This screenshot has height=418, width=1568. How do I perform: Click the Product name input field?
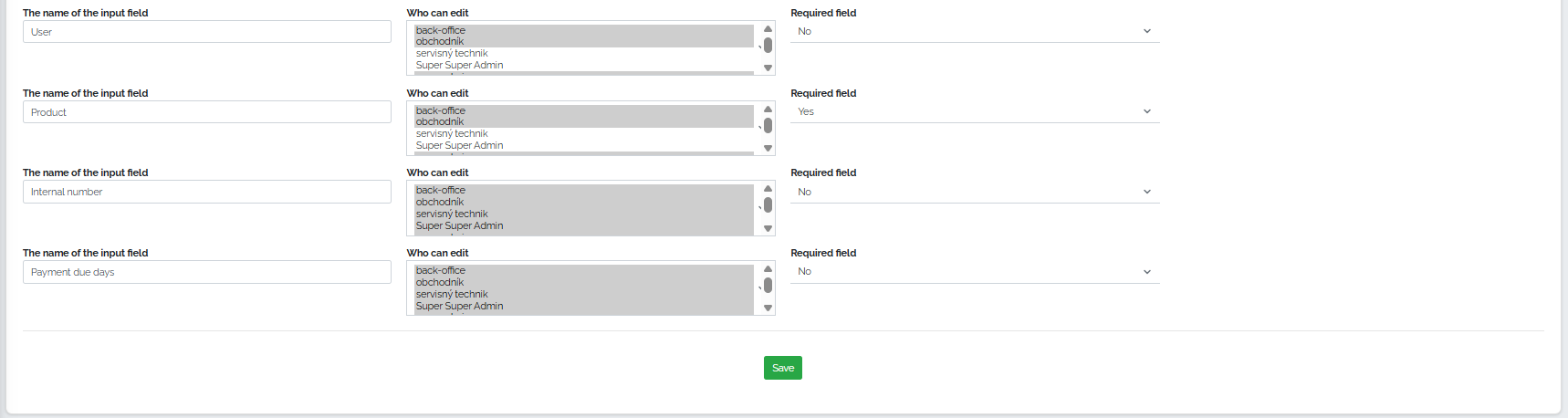(x=207, y=112)
